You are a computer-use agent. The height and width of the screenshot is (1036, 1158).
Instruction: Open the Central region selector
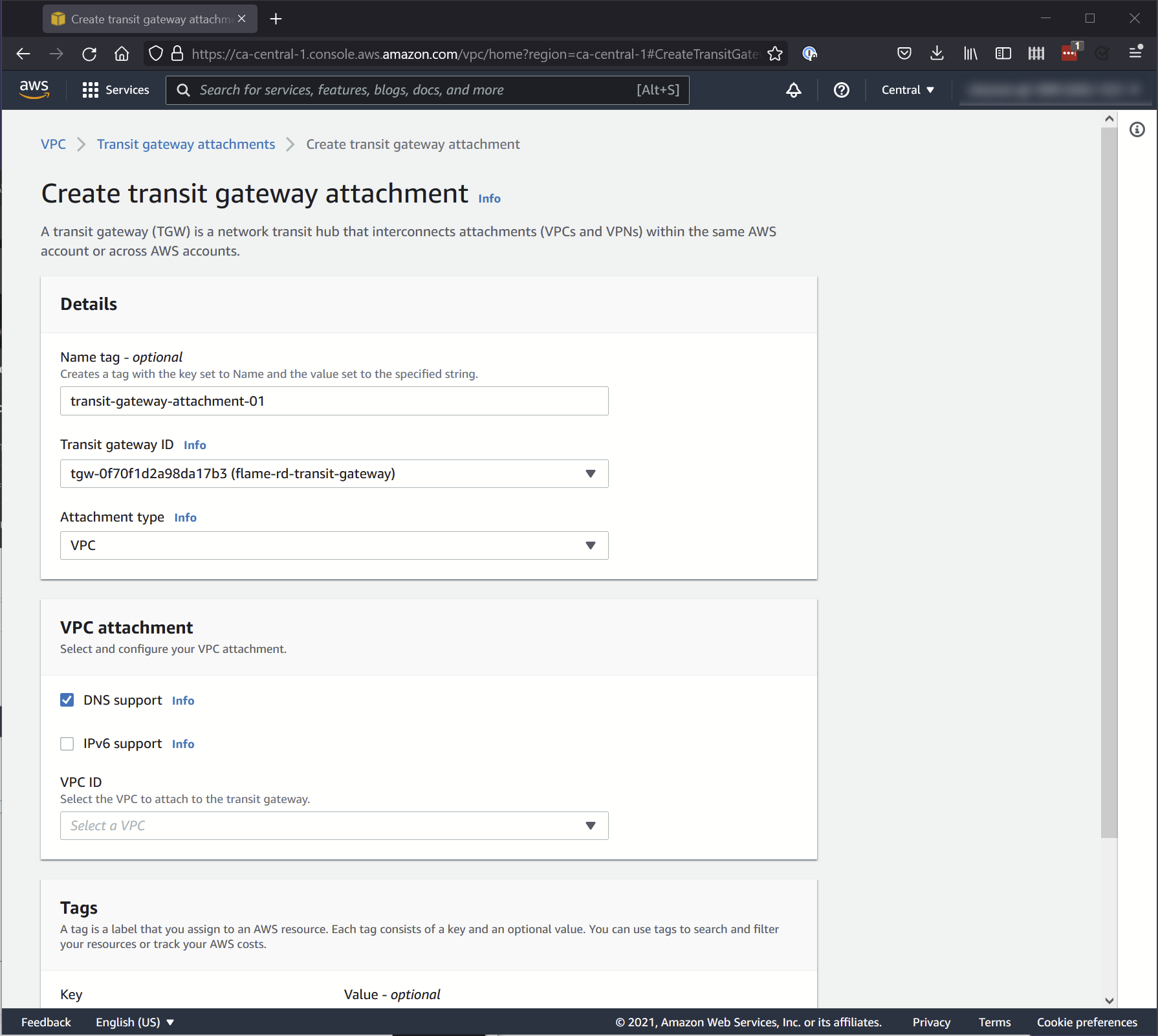(907, 90)
